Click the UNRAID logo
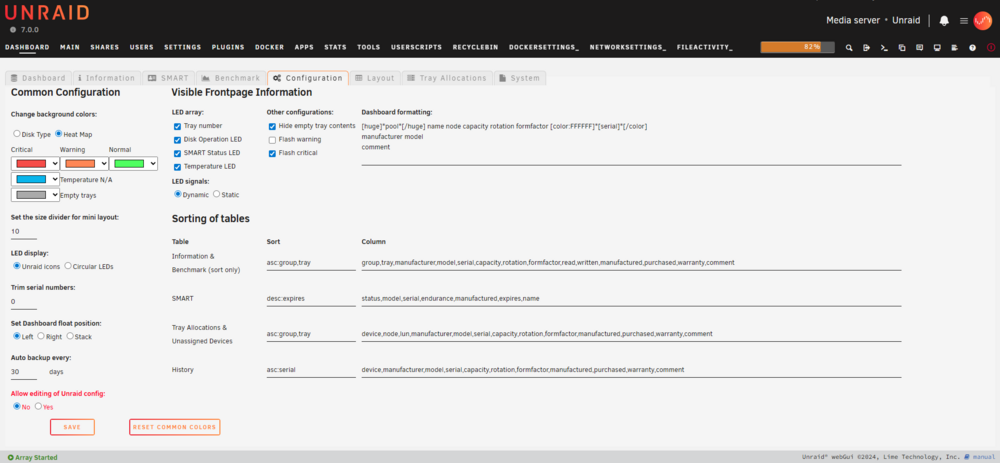 (x=47, y=13)
